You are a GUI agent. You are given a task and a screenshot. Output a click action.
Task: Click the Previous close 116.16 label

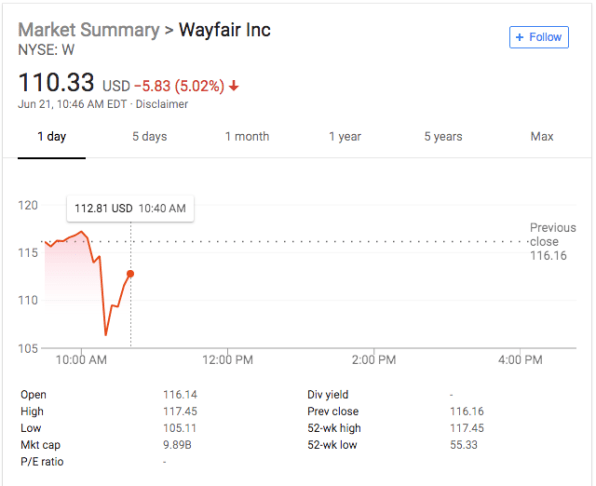(x=553, y=242)
